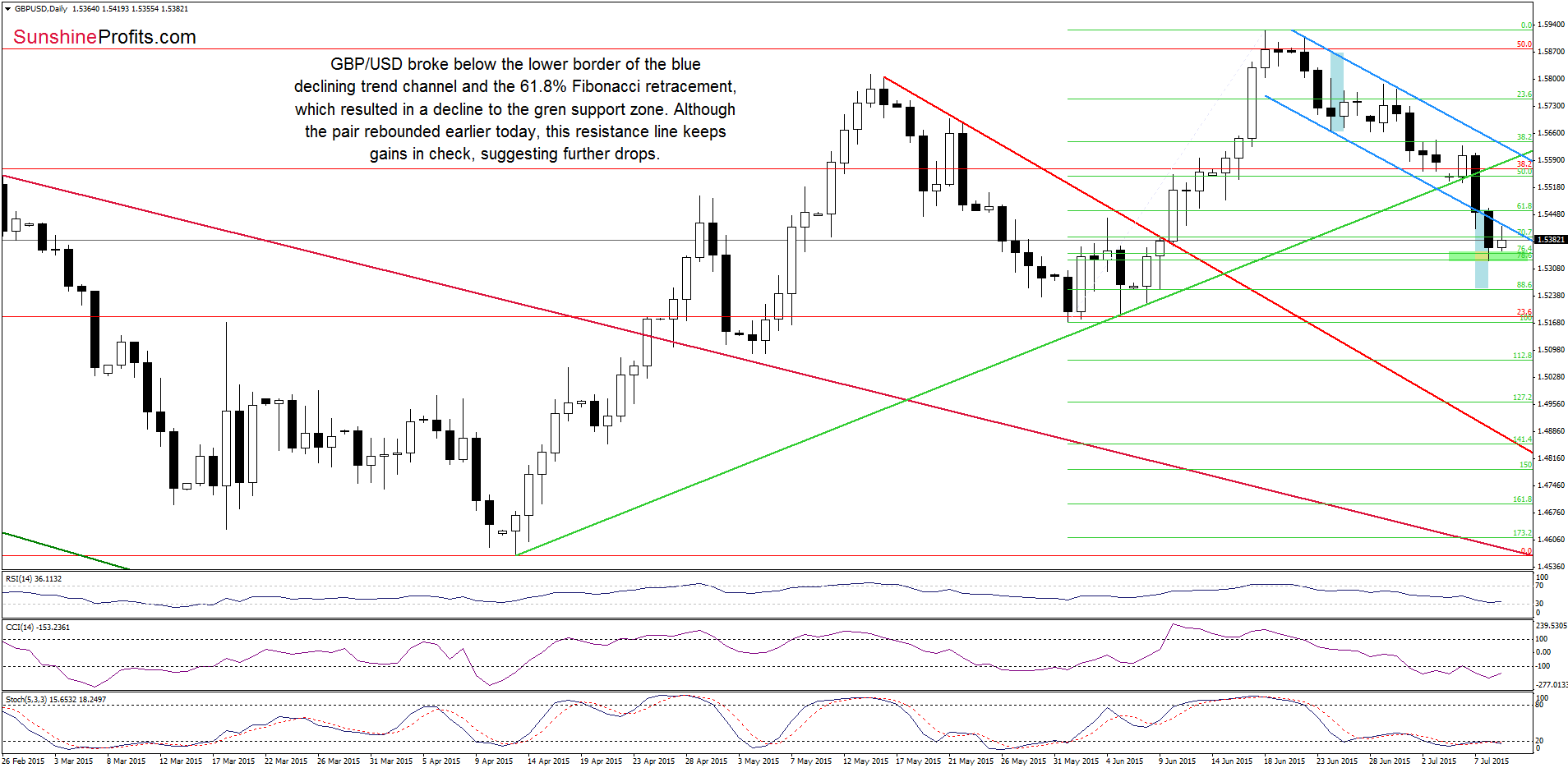Click the Fibonacci 88.6 level label
The width and height of the screenshot is (1568, 768).
coord(1524,285)
